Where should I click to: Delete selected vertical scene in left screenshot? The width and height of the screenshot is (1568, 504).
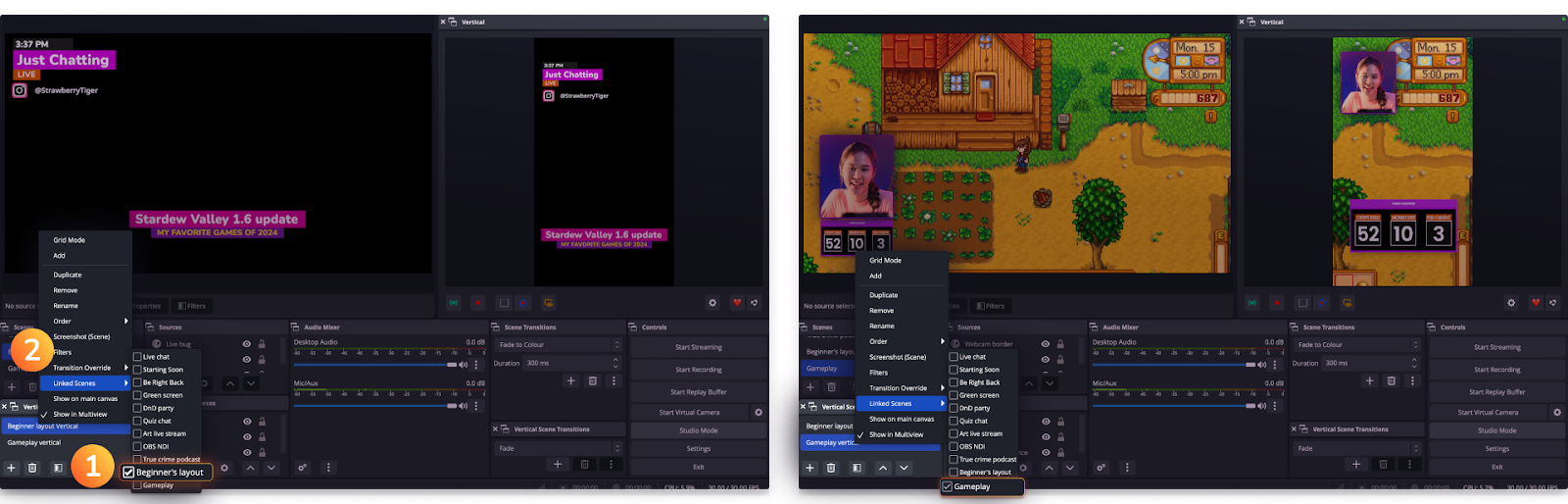[32, 468]
